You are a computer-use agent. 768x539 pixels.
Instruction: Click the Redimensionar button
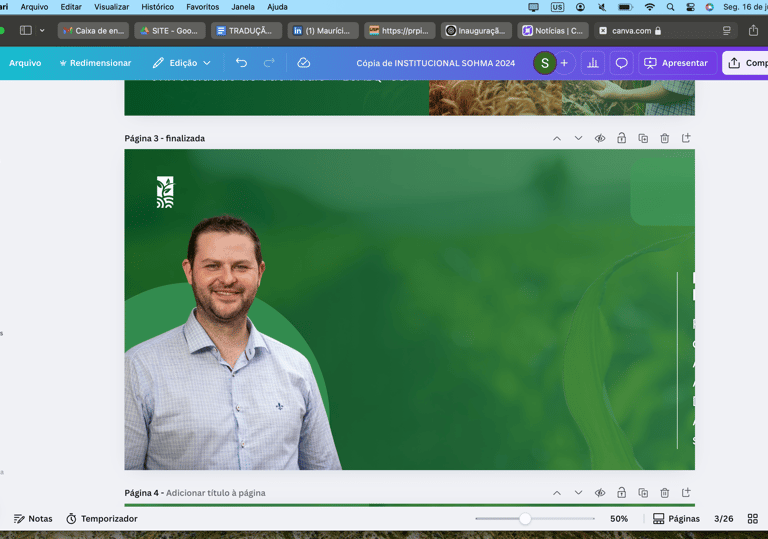pyautogui.click(x=96, y=63)
